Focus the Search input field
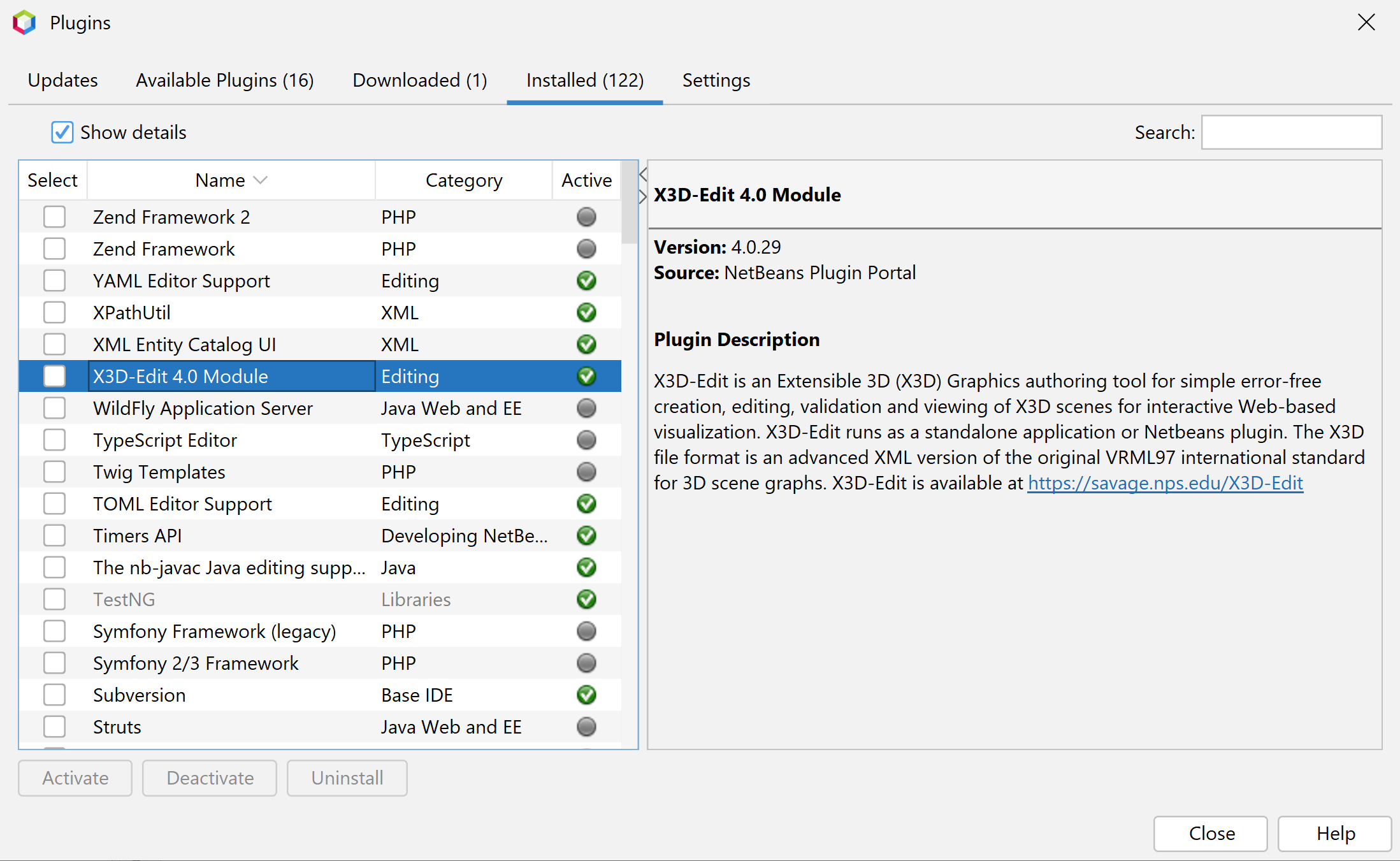This screenshot has width=1400, height=861. [x=1292, y=133]
